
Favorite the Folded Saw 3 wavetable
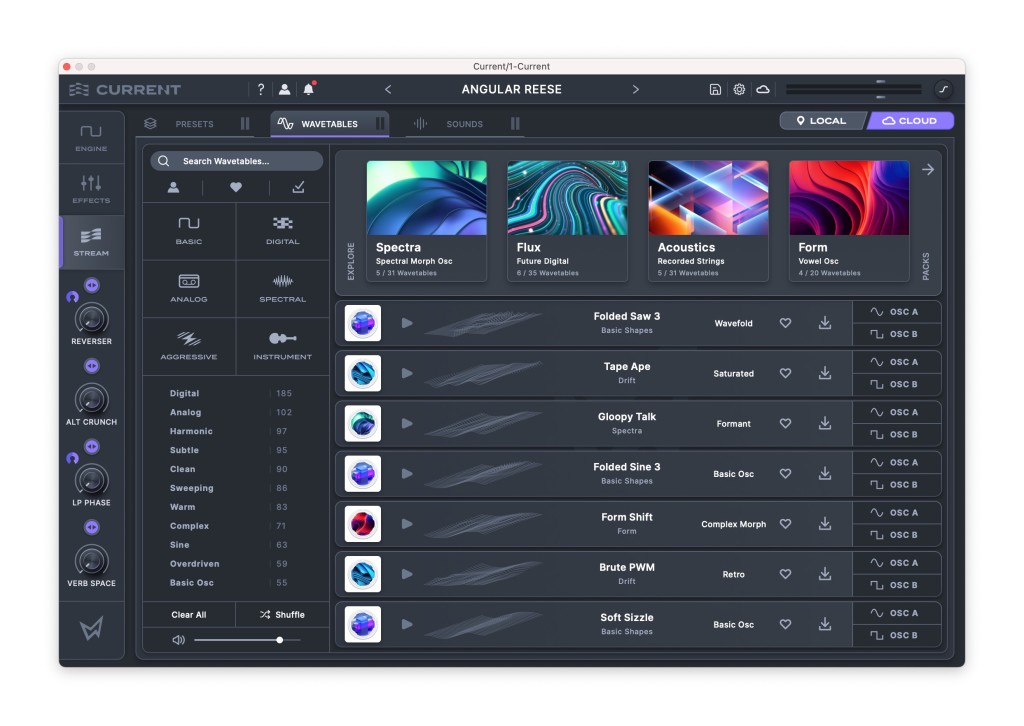[785, 323]
